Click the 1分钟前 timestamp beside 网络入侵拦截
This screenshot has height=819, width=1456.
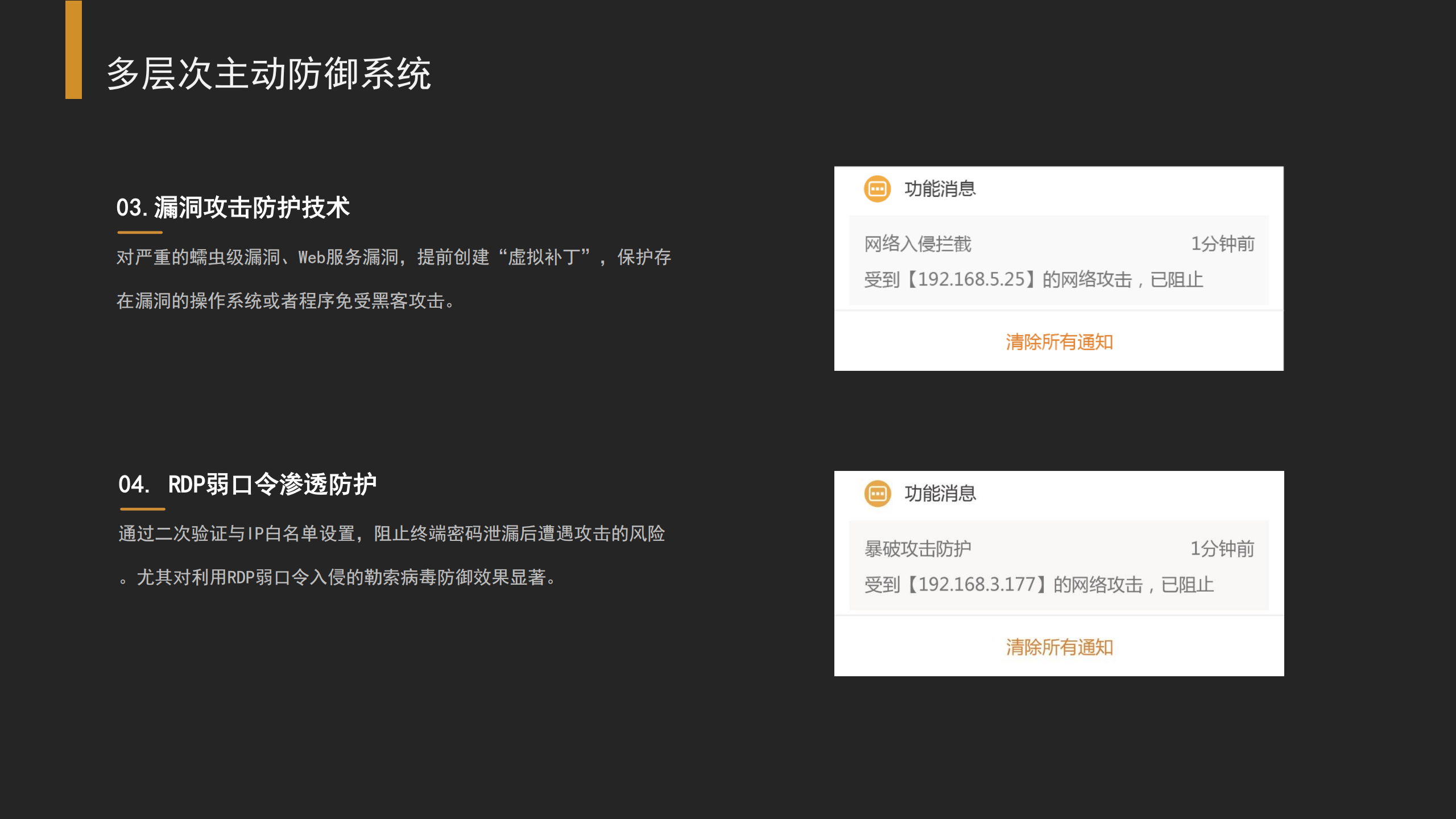[x=1223, y=244]
